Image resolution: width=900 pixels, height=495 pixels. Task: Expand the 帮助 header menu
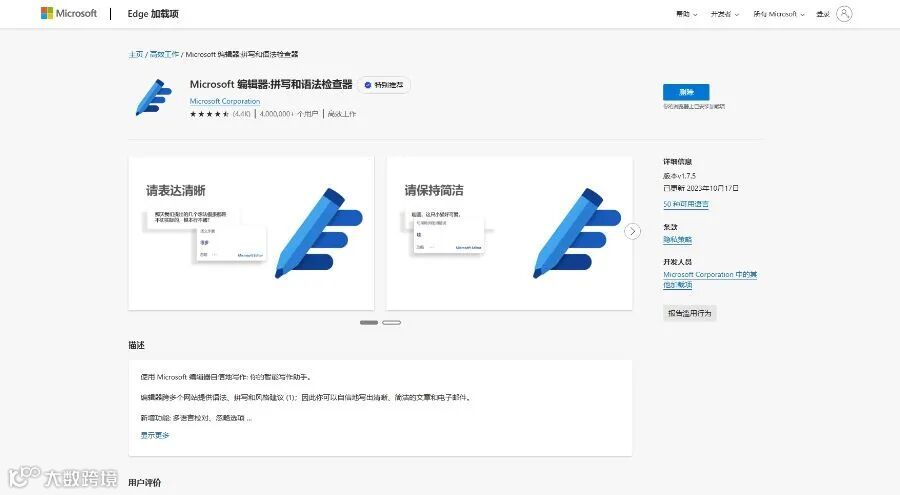click(686, 14)
